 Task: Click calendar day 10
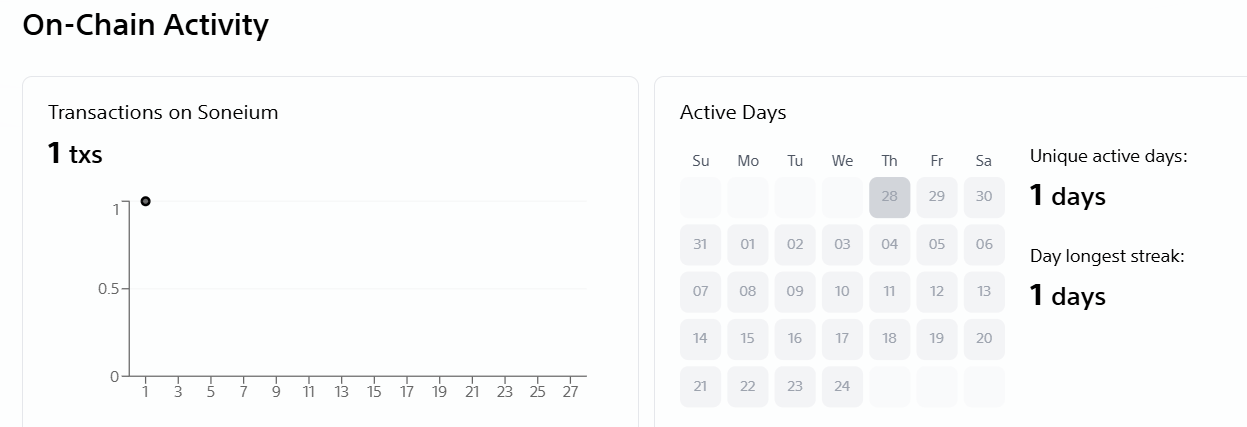(842, 291)
